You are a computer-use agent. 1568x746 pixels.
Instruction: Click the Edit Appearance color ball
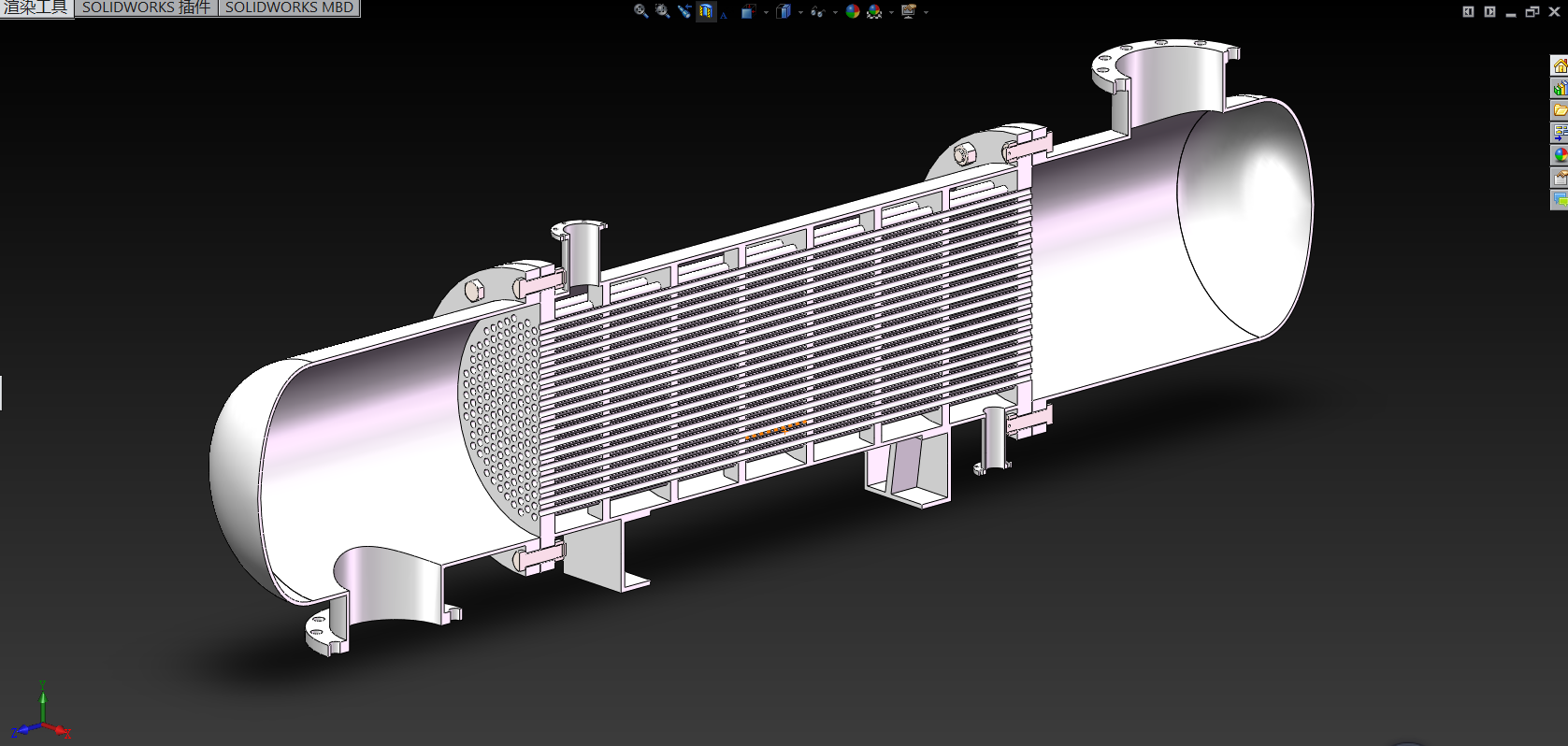point(853,11)
